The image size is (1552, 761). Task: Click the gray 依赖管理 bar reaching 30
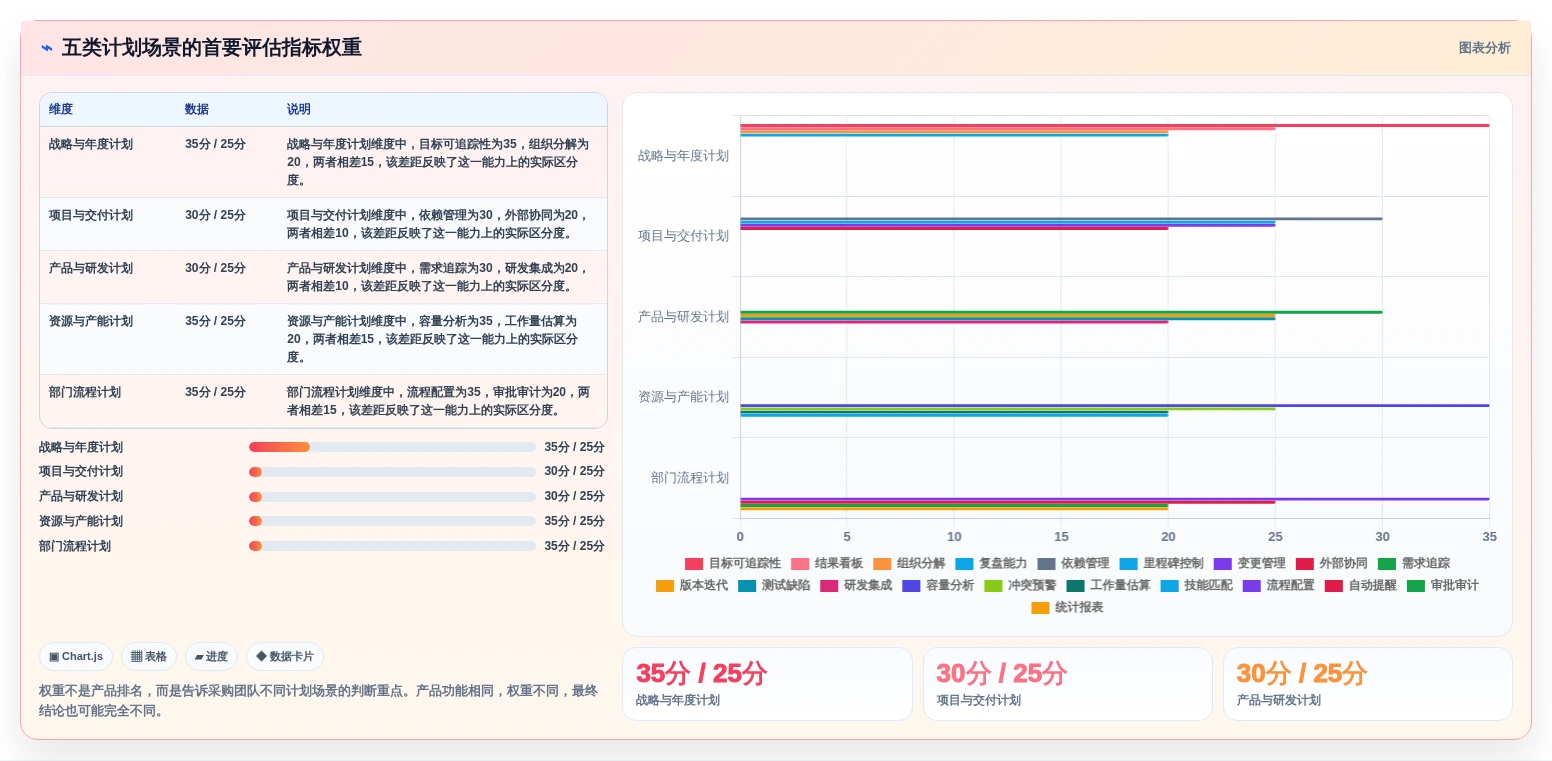coord(1061,218)
